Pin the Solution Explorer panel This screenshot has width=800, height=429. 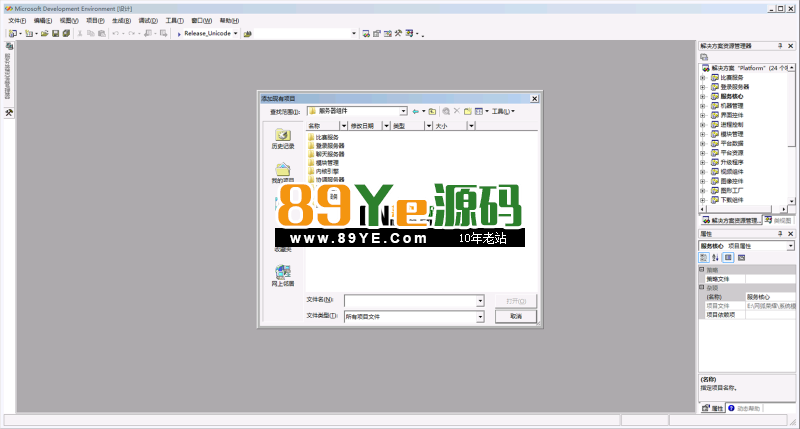pos(780,46)
